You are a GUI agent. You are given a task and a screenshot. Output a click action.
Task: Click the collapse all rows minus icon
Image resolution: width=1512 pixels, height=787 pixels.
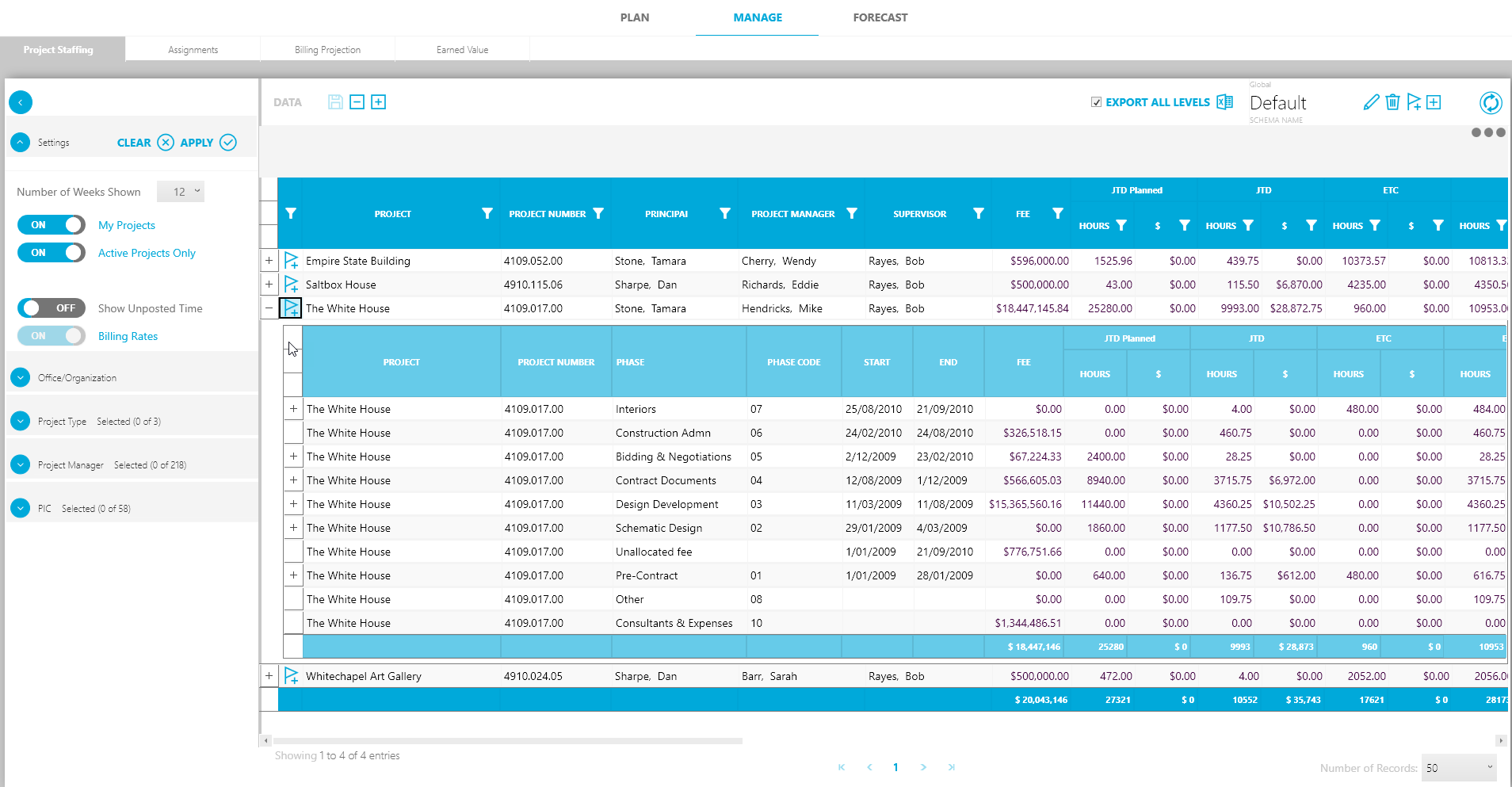tap(357, 102)
